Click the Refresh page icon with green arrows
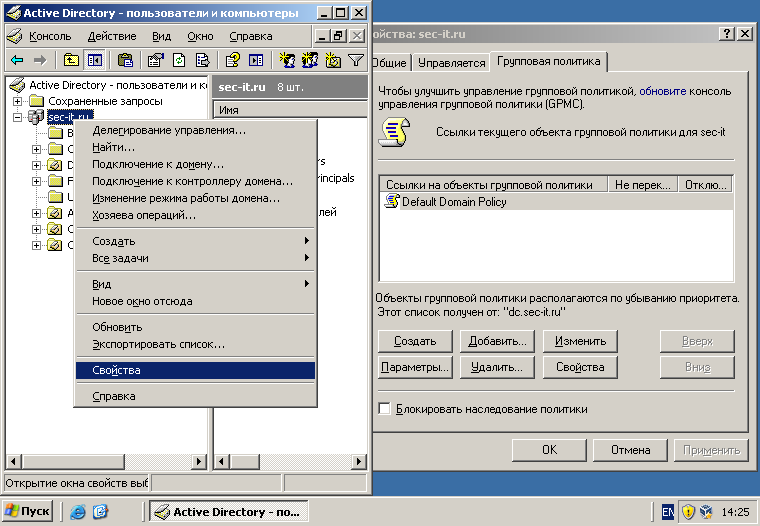760x526 pixels. click(x=179, y=60)
